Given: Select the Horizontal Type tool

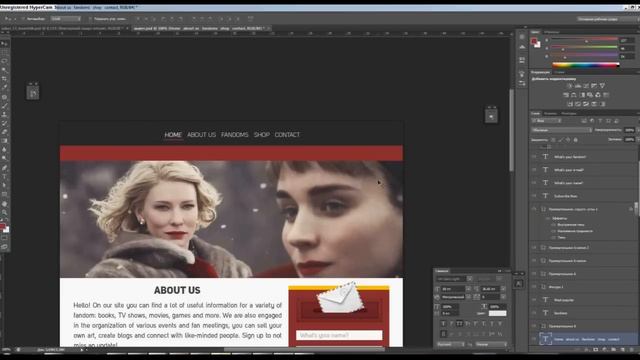Looking at the screenshot, I should 4,176.
